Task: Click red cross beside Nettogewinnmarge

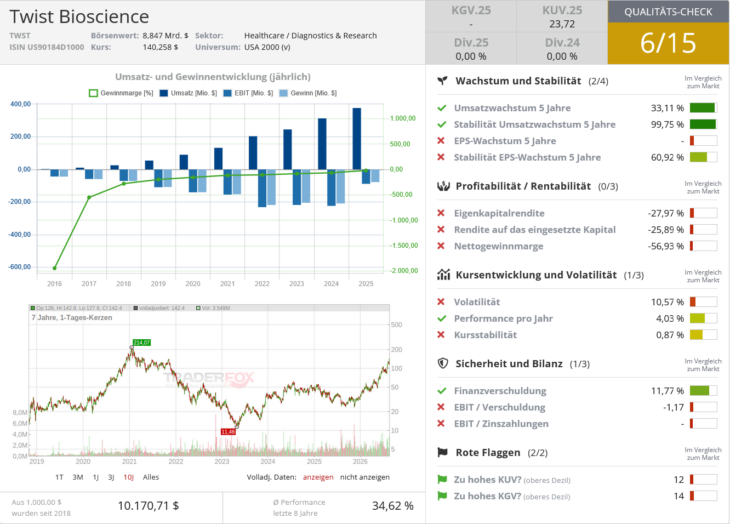Action: [x=441, y=246]
